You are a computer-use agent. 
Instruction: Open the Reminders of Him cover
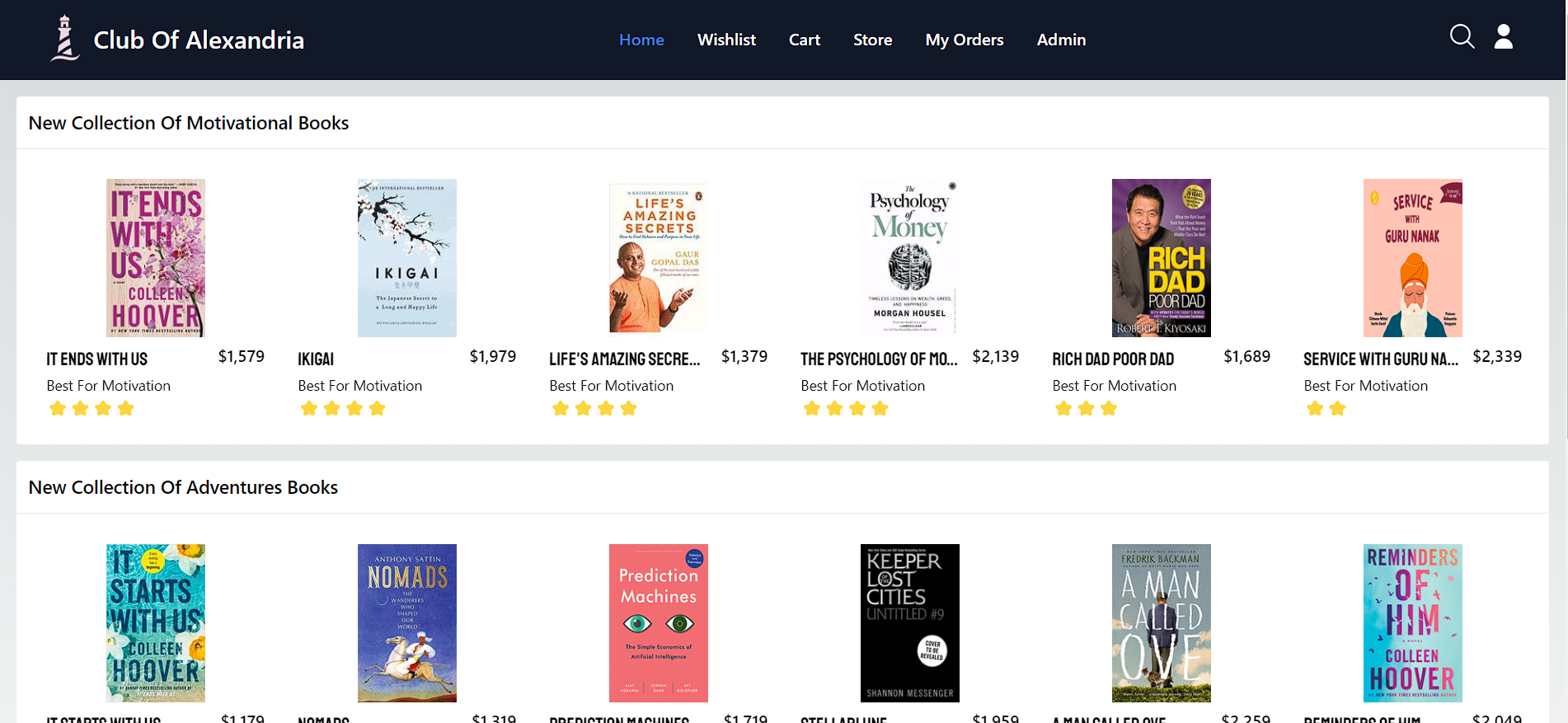click(x=1413, y=623)
